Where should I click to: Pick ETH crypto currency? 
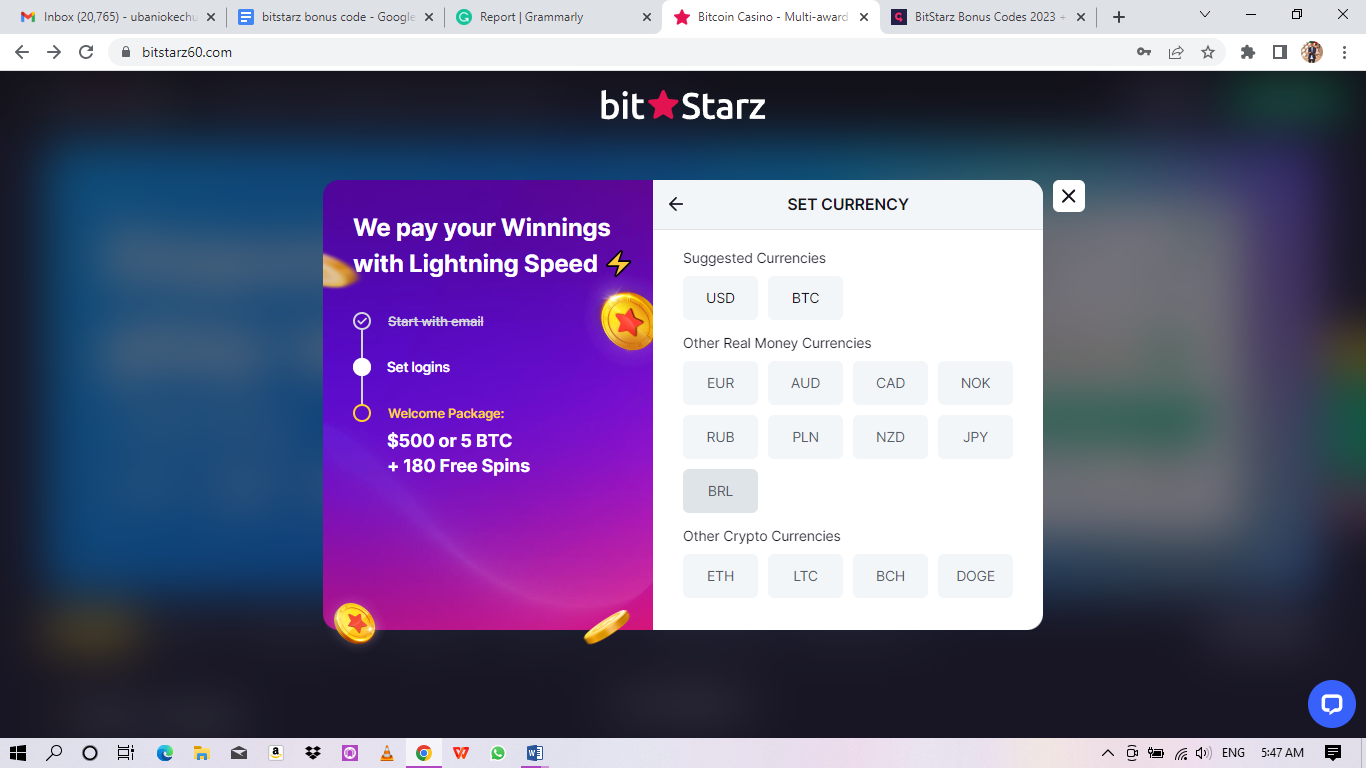tap(720, 576)
